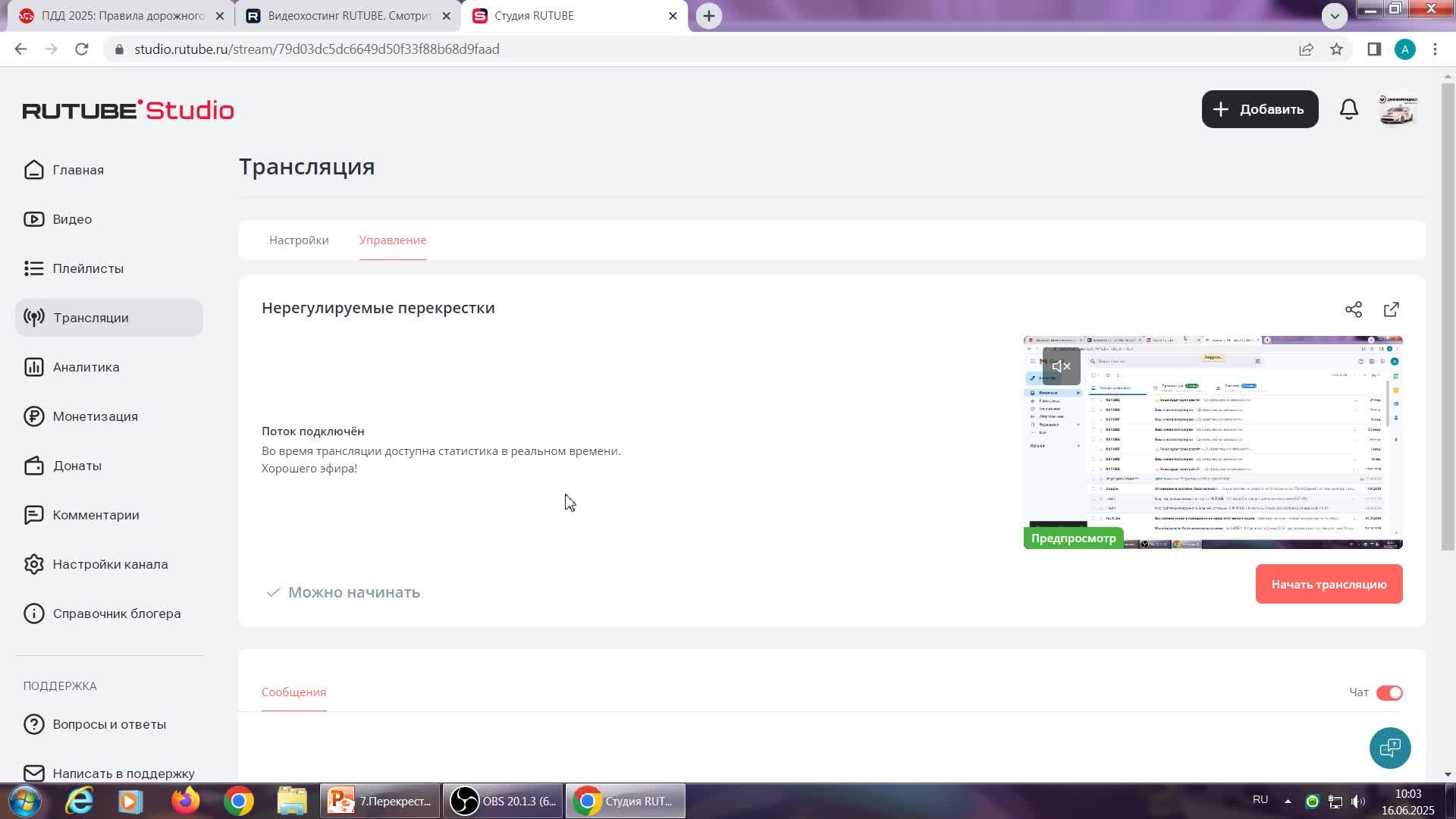Screen dimensions: 1456x819
Task: Open Настройки канала section
Action: (x=110, y=564)
